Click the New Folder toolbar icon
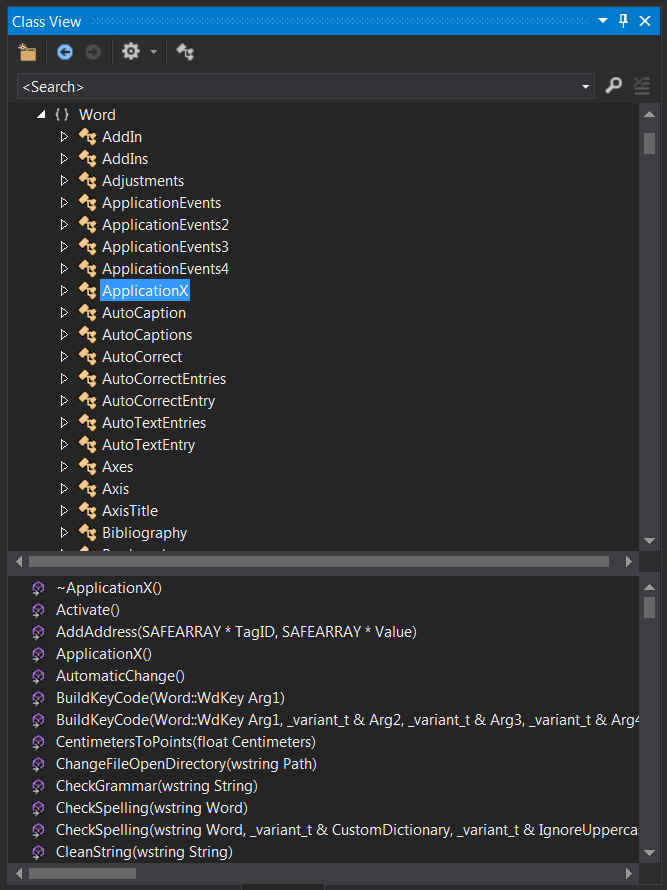 (x=27, y=52)
